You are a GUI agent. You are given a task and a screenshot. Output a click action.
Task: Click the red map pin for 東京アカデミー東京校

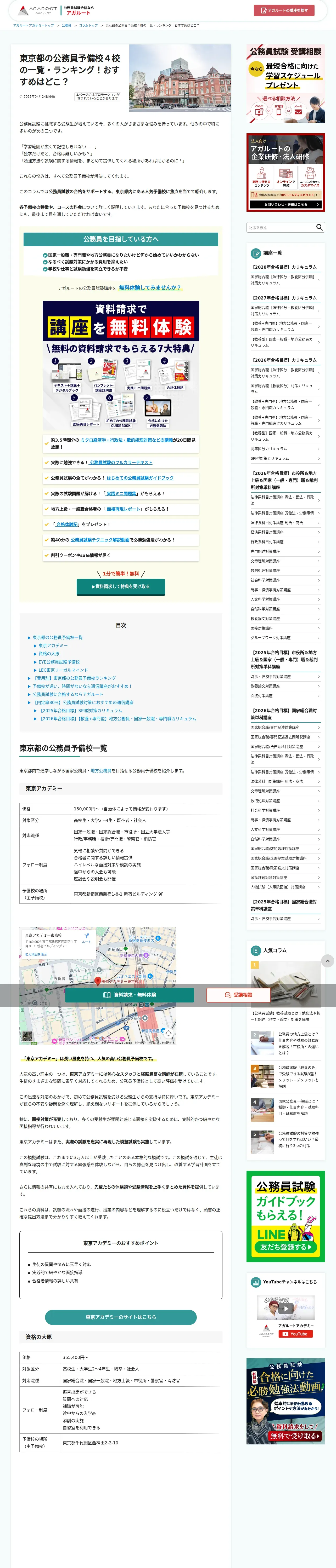click(x=98, y=981)
